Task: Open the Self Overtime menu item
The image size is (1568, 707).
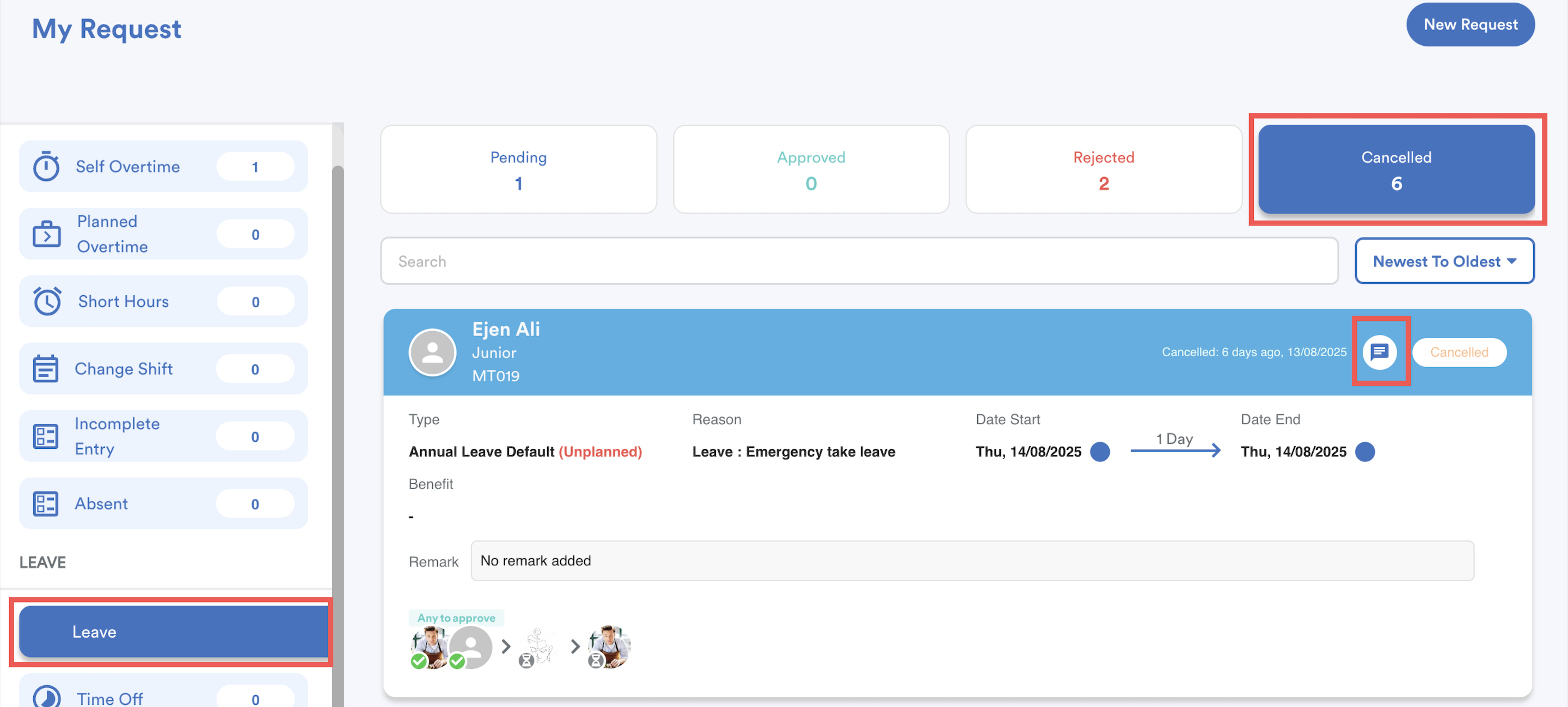Action: pyautogui.click(x=163, y=166)
